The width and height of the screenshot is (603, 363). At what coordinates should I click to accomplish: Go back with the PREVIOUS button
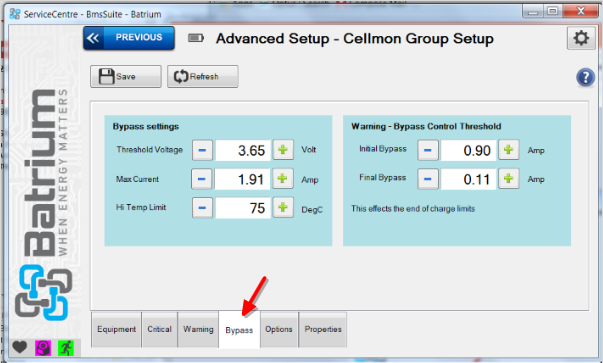point(129,38)
